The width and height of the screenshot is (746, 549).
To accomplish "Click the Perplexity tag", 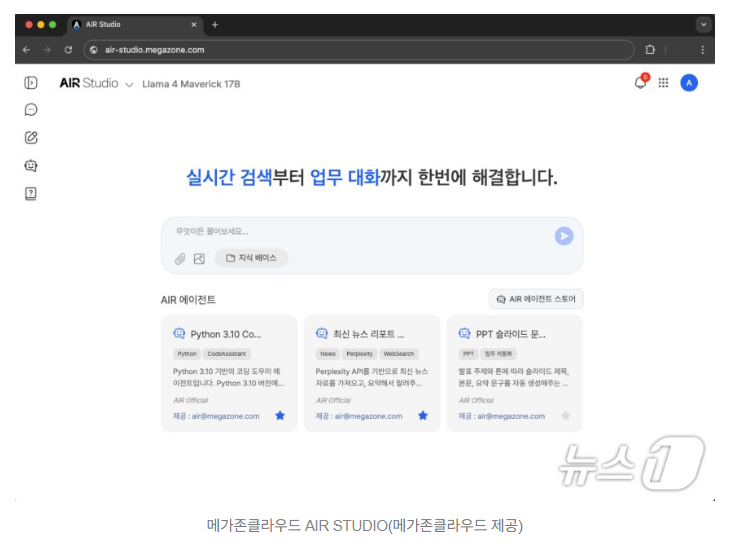I will (360, 354).
